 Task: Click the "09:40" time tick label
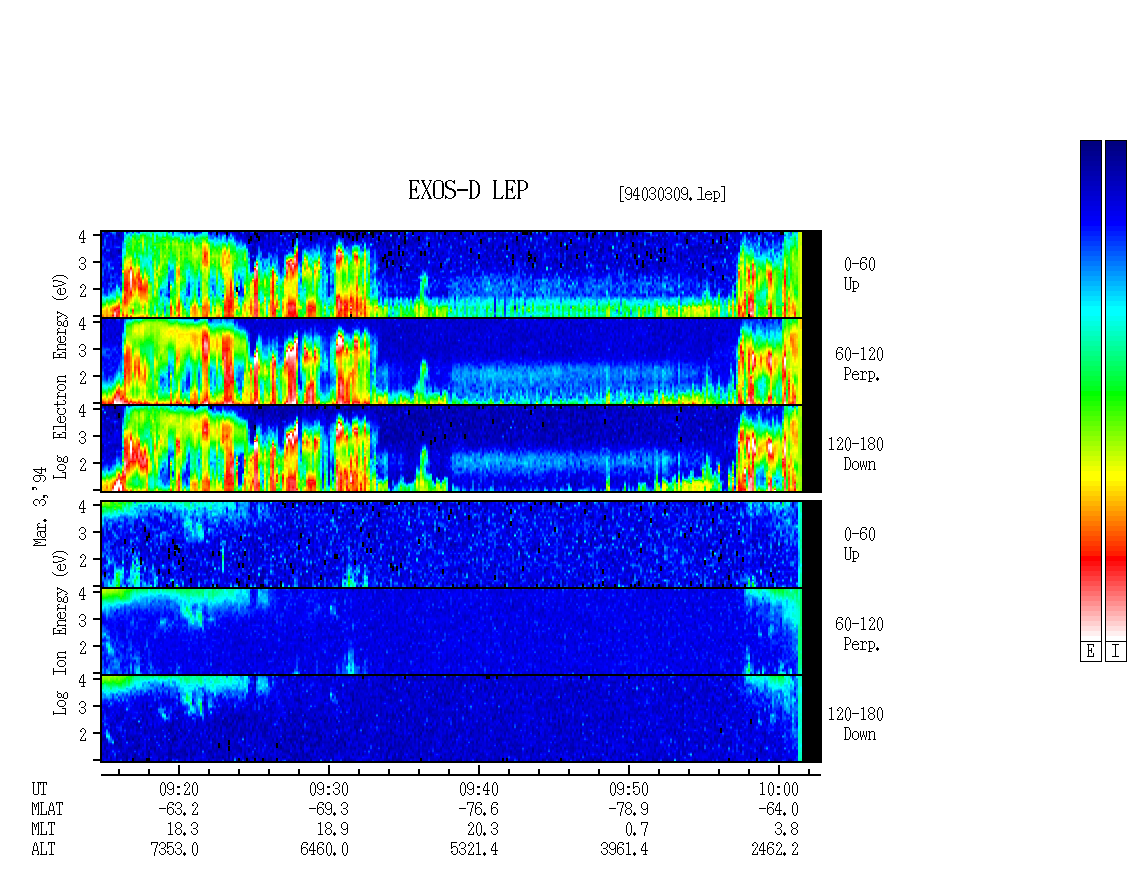479,789
